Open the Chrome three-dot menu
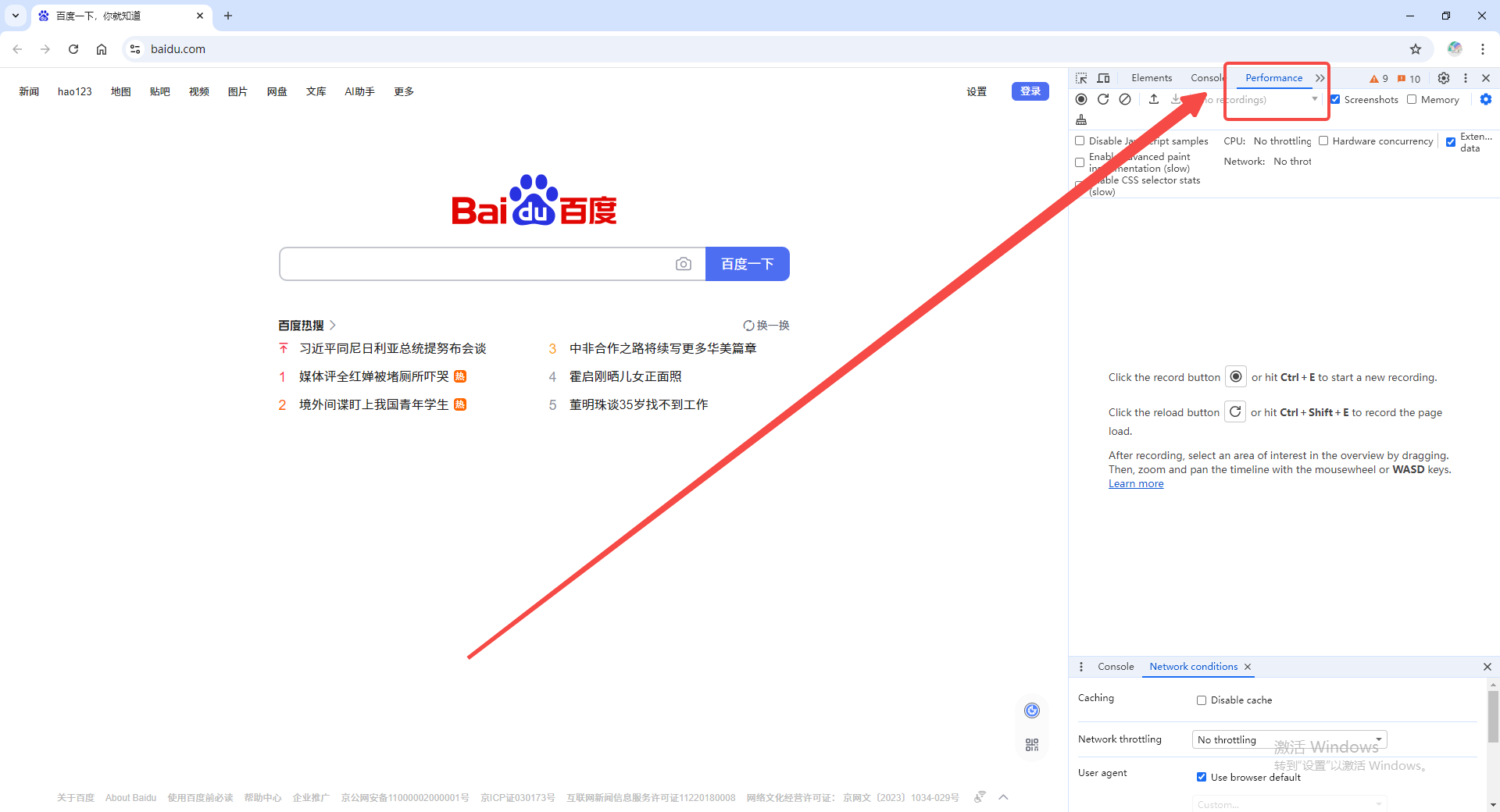The width and height of the screenshot is (1500, 812). 1483,49
